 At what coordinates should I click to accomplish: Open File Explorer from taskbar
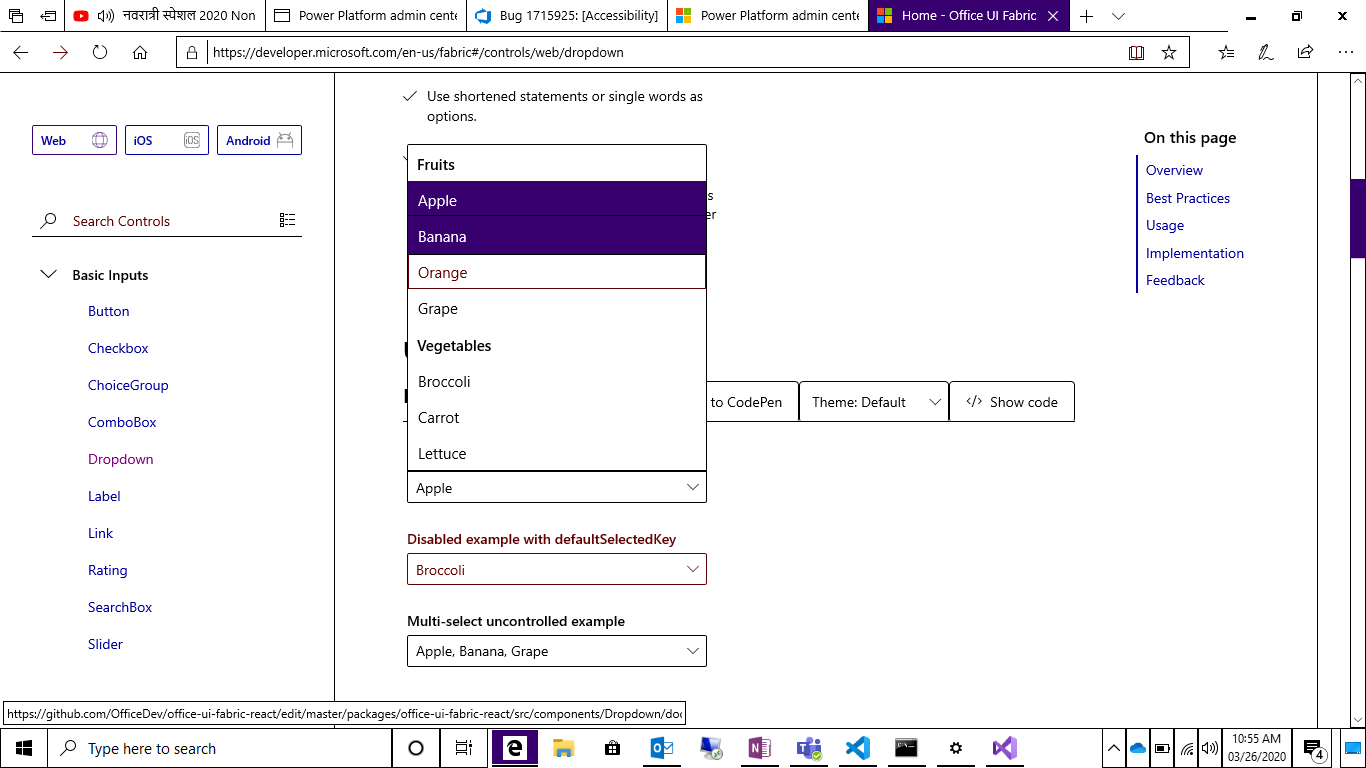point(564,748)
